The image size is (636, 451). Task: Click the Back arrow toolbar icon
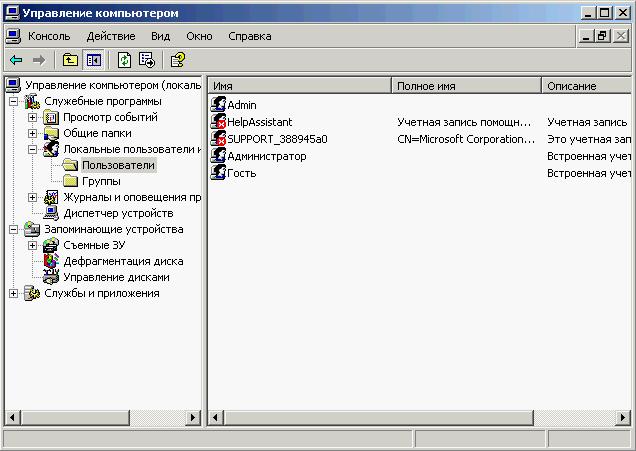(16, 60)
